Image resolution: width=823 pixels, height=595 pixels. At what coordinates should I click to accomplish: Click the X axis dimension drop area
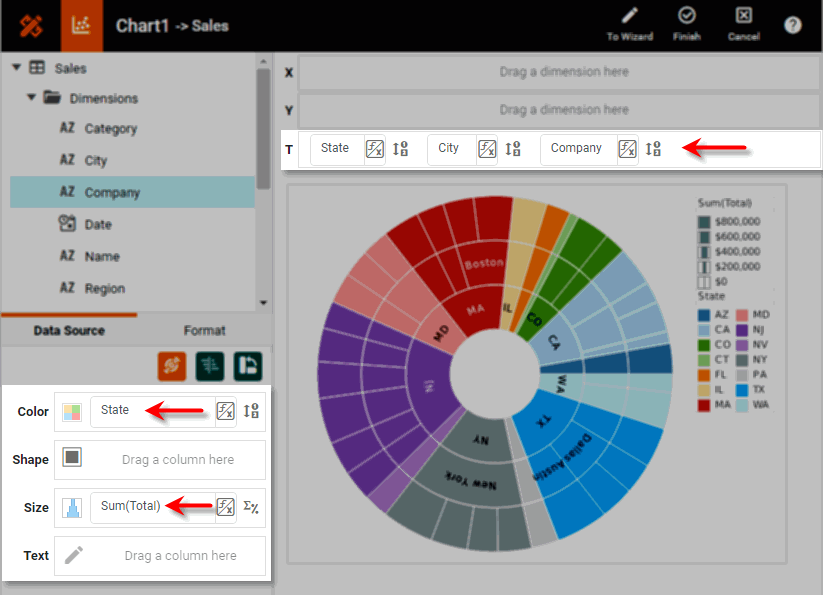tap(563, 72)
